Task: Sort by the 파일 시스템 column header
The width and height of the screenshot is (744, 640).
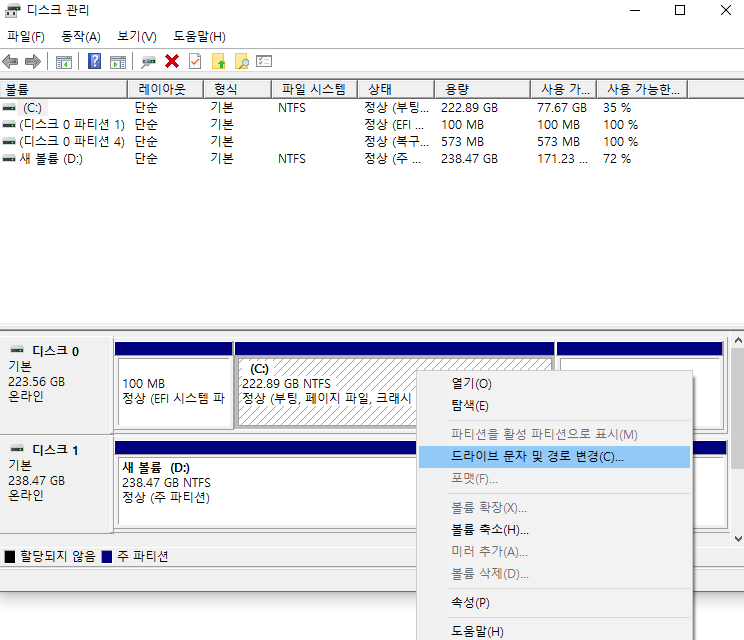Action: 314,89
